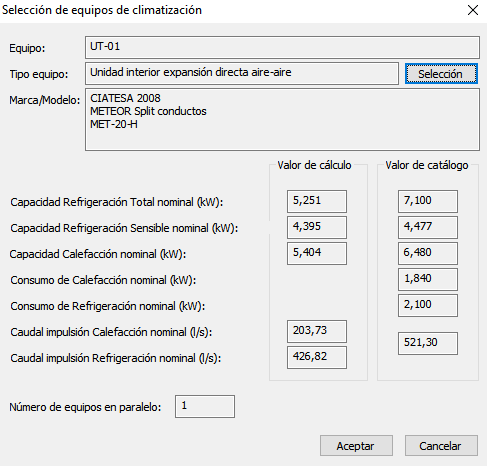The width and height of the screenshot is (487, 466).
Task: Click calculated sensible cooling 4,395 field
Action: (317, 227)
